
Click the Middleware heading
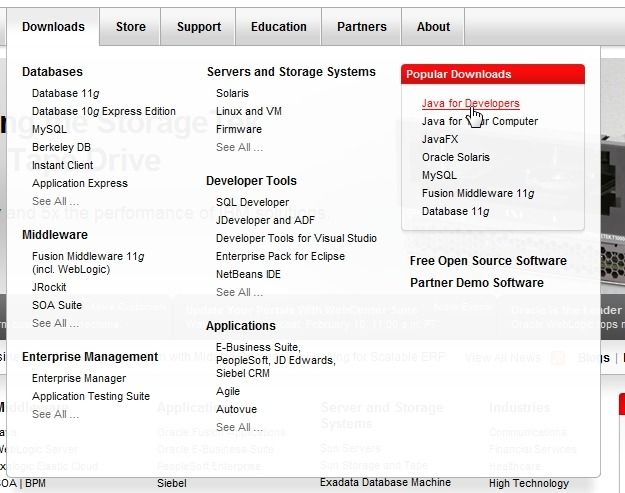point(55,235)
